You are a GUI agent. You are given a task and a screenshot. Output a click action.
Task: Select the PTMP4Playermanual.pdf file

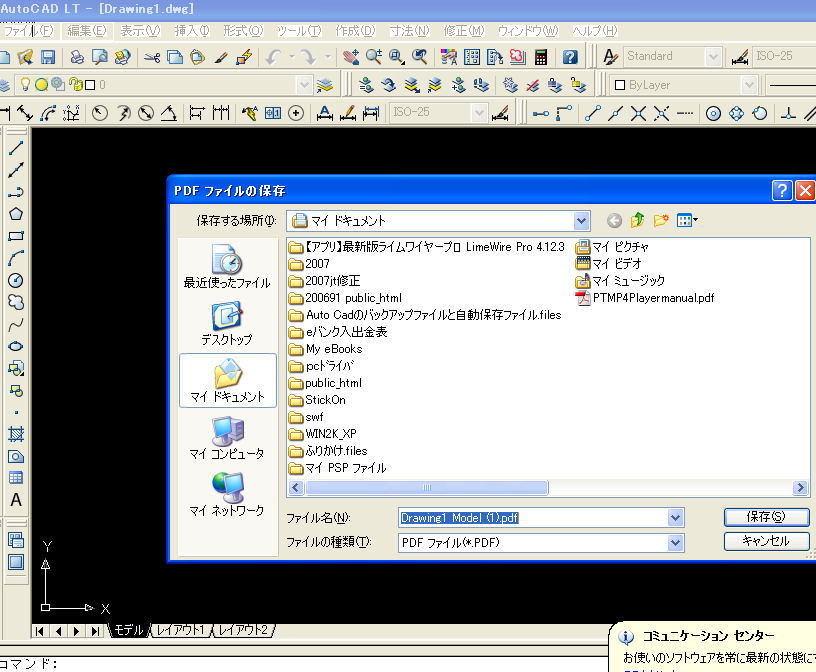645,298
